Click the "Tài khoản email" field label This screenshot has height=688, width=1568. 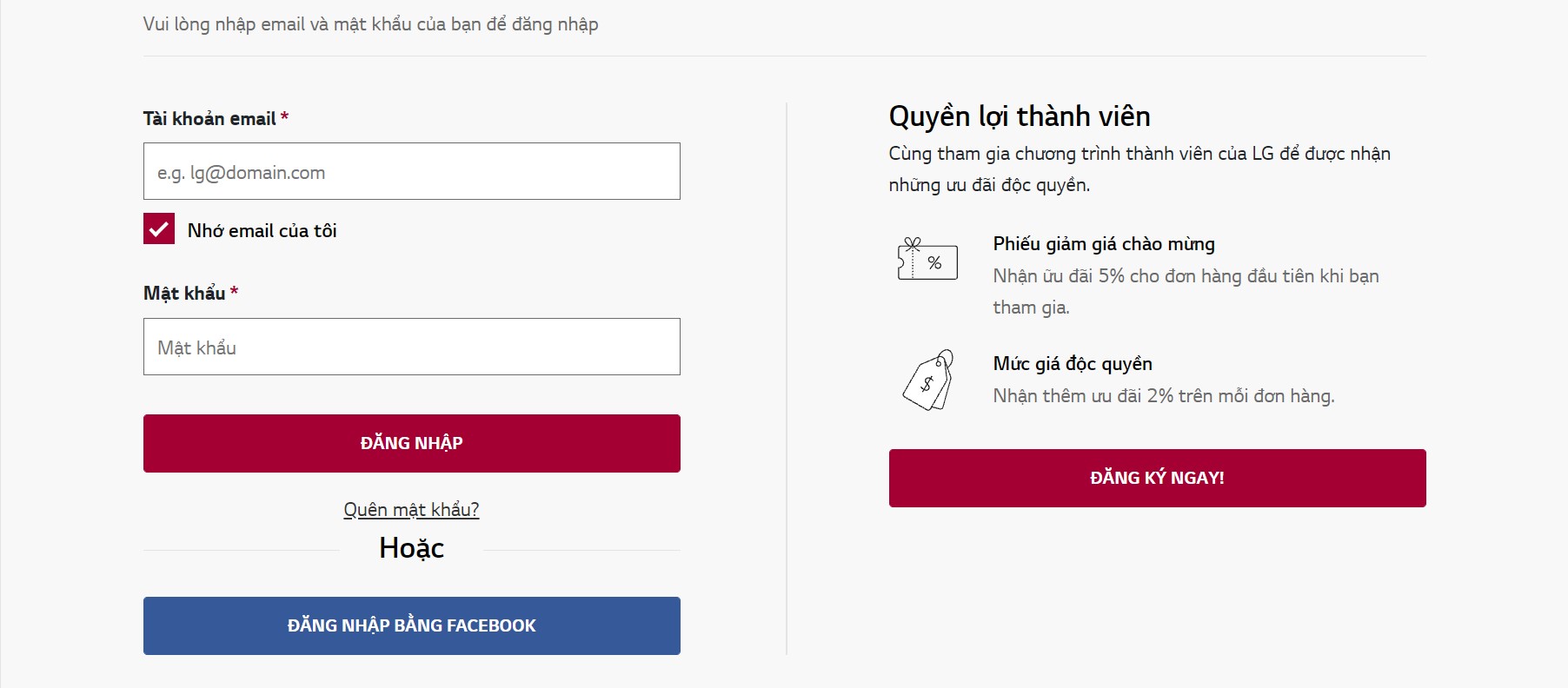209,118
